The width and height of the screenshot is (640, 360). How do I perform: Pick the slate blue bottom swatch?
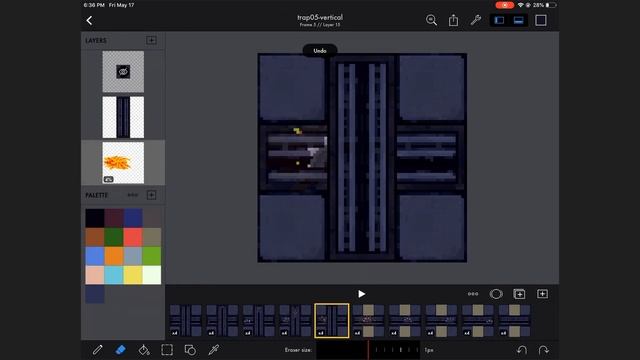tap(95, 294)
